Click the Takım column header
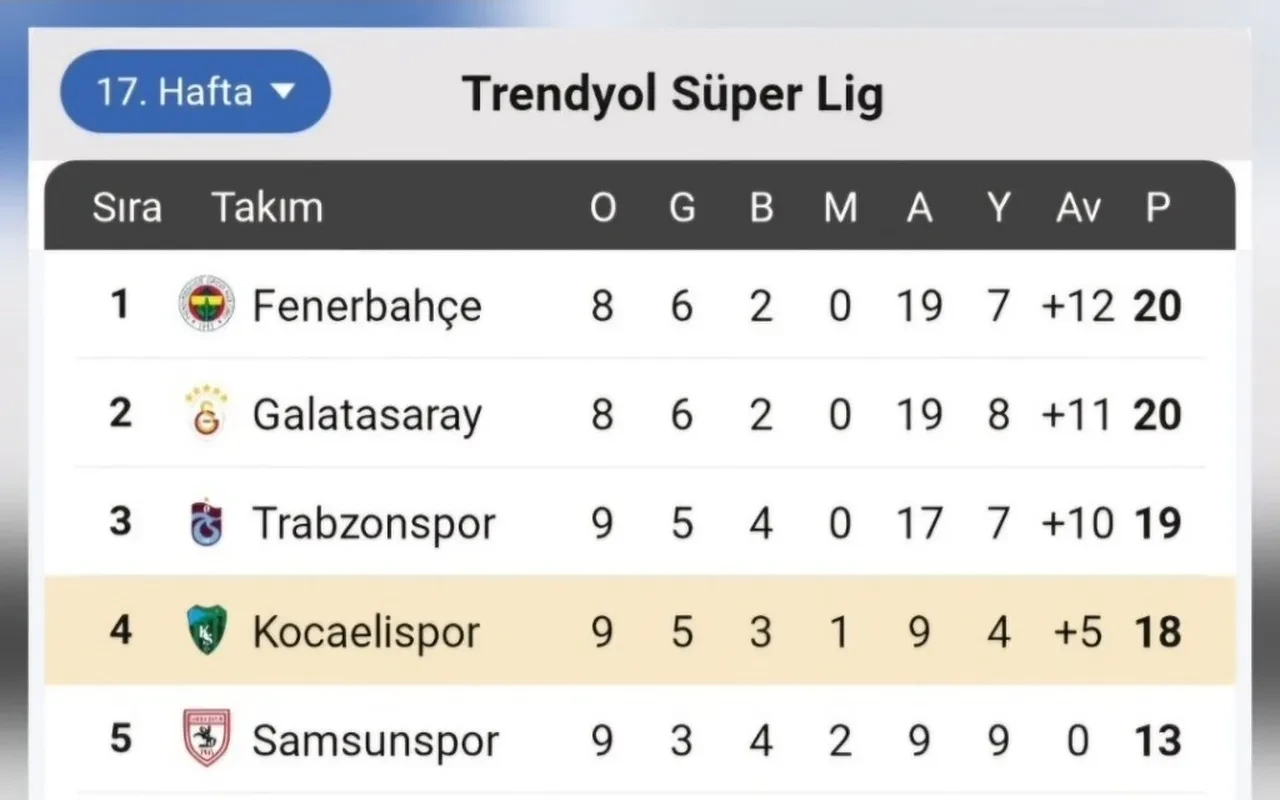The width and height of the screenshot is (1280, 800). 267,207
